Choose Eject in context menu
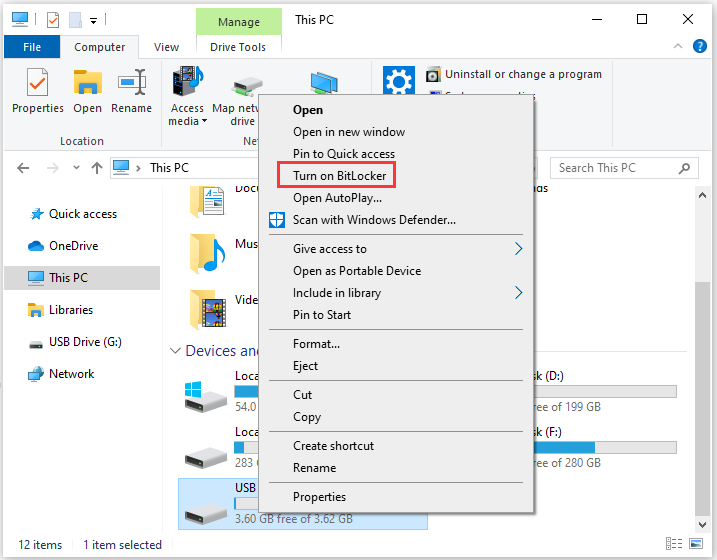 point(396,366)
